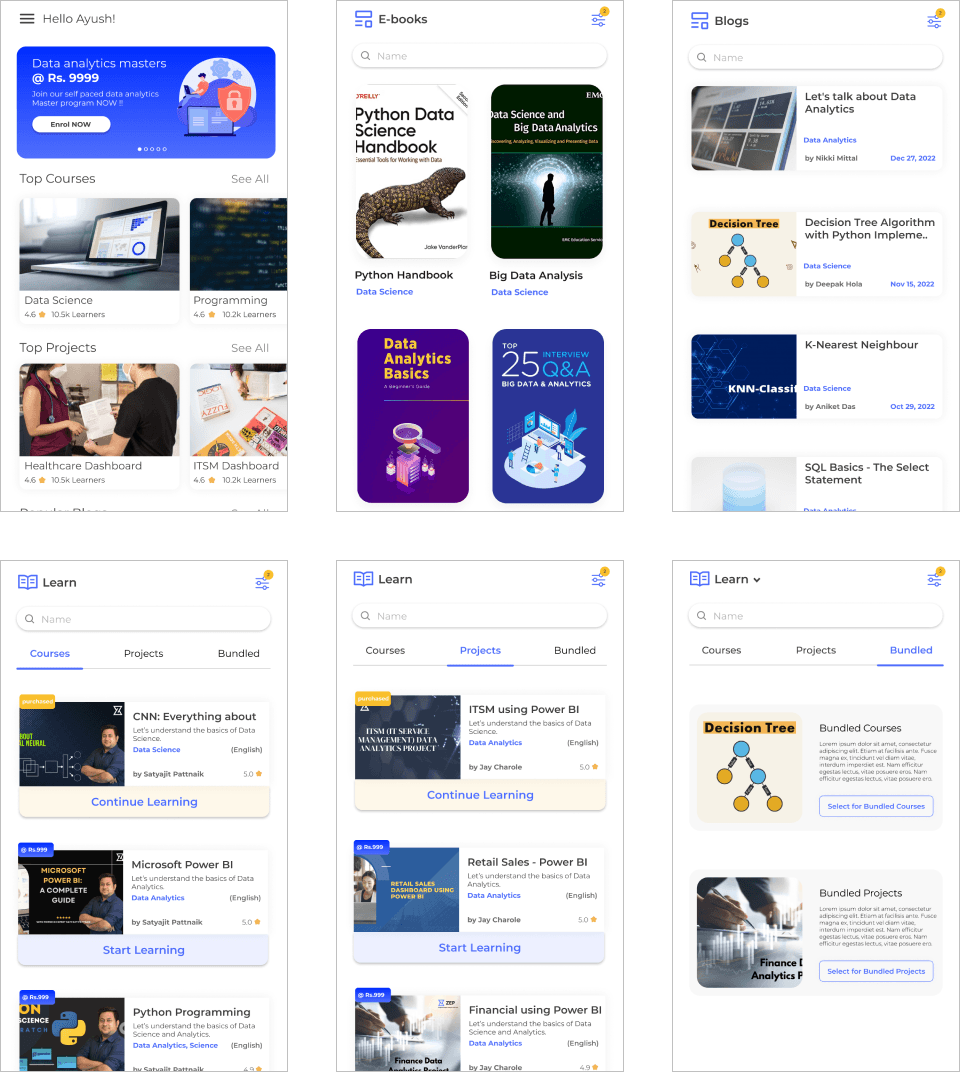Click Continue Learning under ITSM using Power BI

click(x=480, y=794)
